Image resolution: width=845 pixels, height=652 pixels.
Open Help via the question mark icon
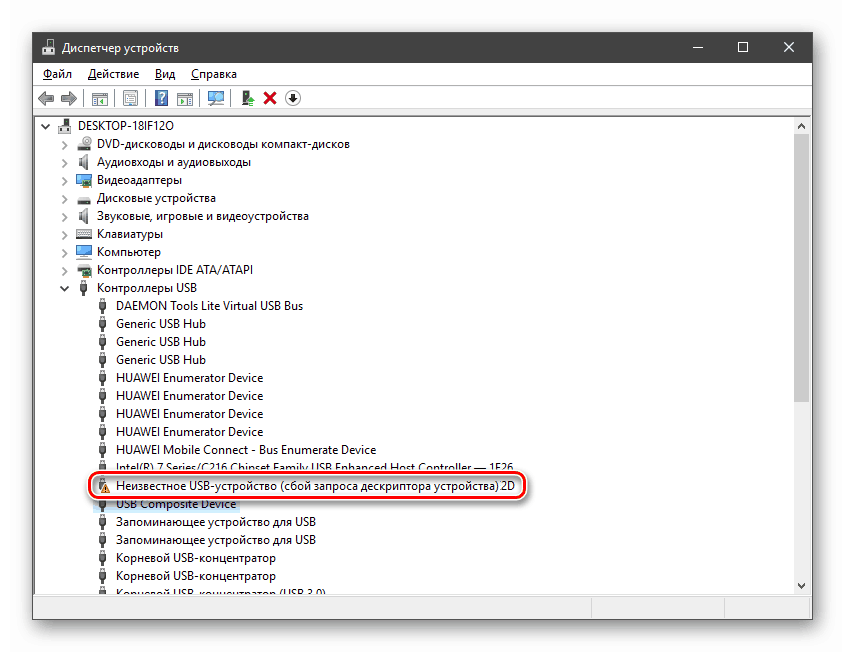(161, 98)
